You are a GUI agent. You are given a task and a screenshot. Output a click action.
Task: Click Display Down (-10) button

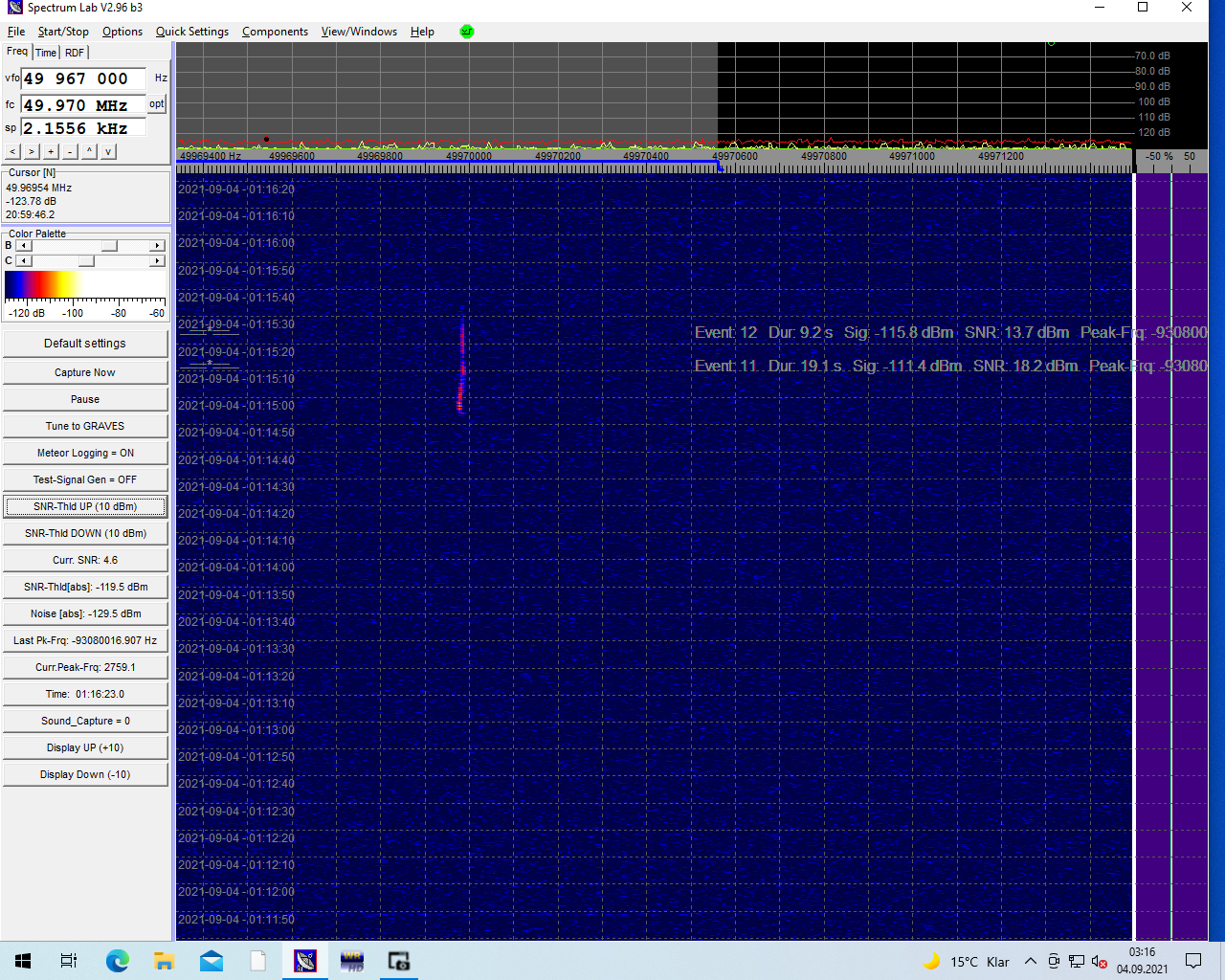click(x=85, y=774)
